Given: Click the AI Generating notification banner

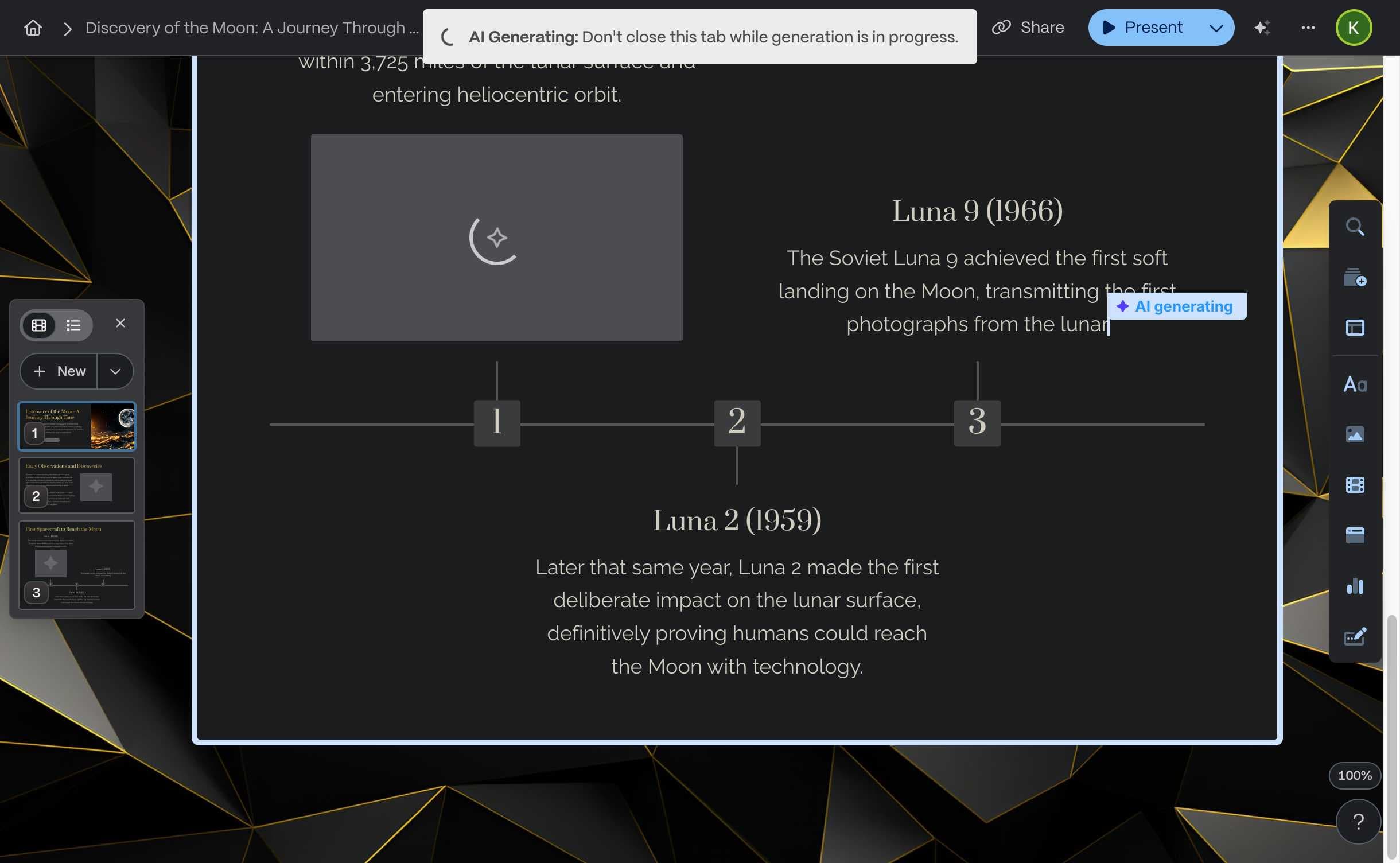Looking at the screenshot, I should coord(699,37).
